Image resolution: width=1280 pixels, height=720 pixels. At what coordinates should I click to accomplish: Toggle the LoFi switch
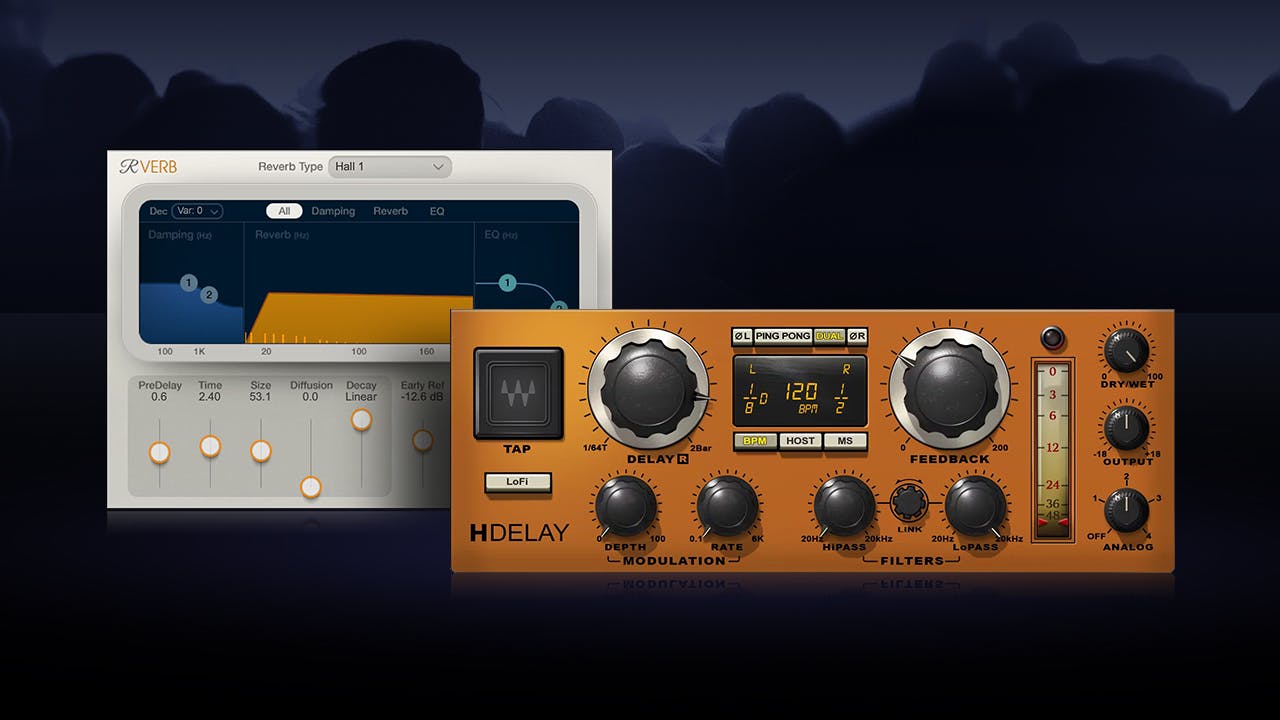coord(517,482)
